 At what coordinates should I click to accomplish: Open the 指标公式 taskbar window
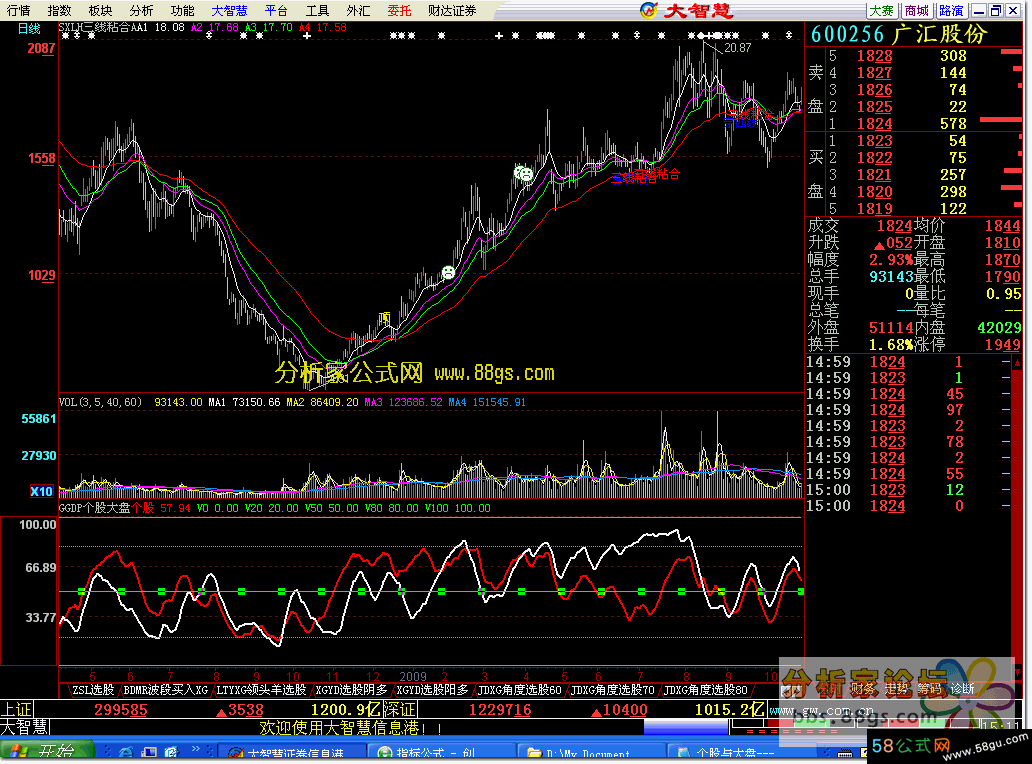click(440, 752)
